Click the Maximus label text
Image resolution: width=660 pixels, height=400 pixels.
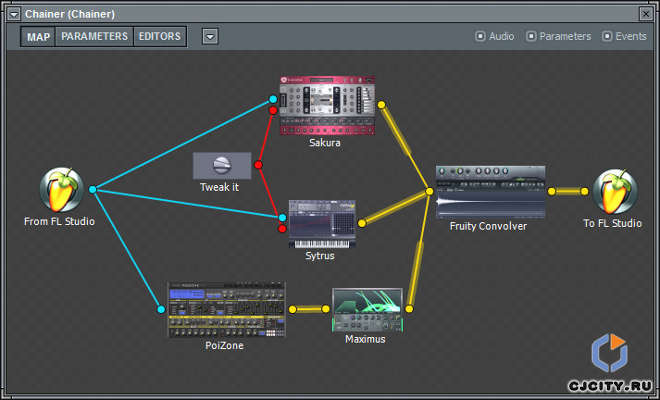365,339
